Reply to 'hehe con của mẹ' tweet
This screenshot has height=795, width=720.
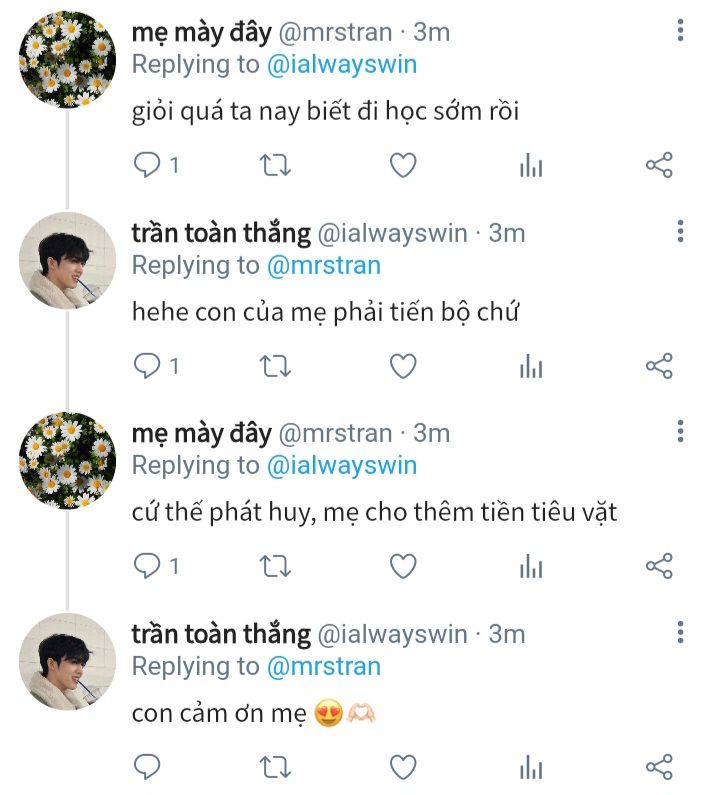click(x=148, y=366)
